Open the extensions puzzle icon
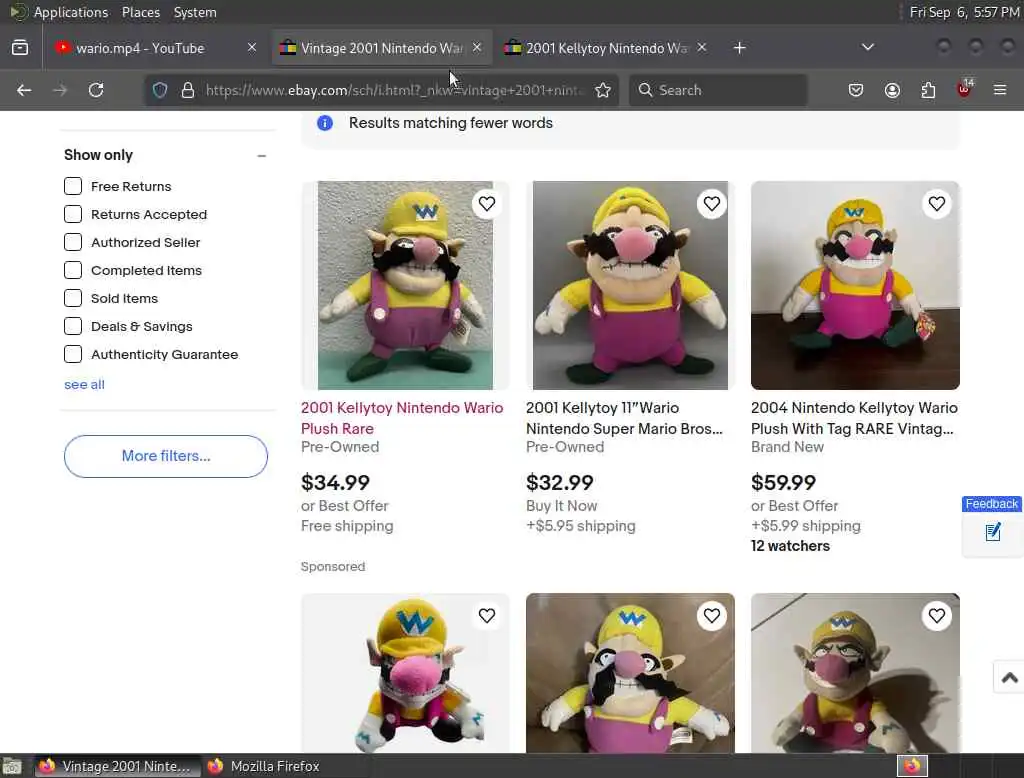Viewport: 1024px width, 778px height. [x=928, y=90]
